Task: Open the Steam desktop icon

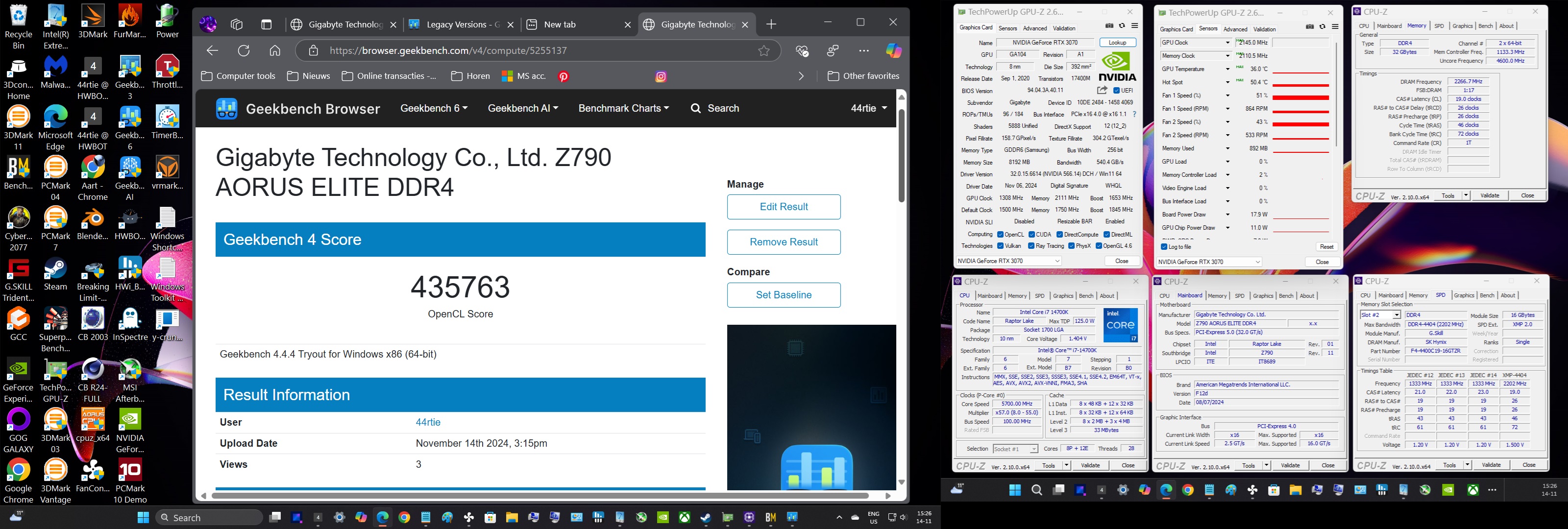Action: click(x=55, y=274)
